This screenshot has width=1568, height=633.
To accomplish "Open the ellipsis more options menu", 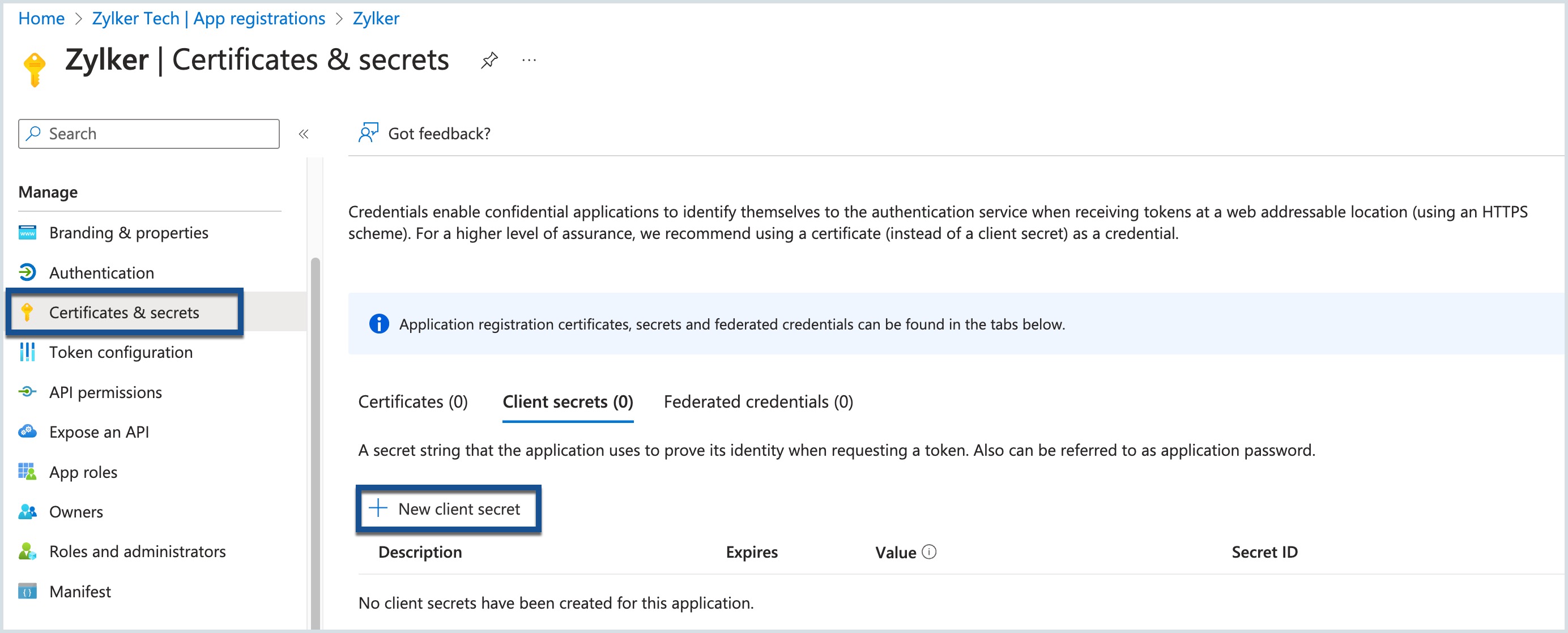I will pos(529,59).
